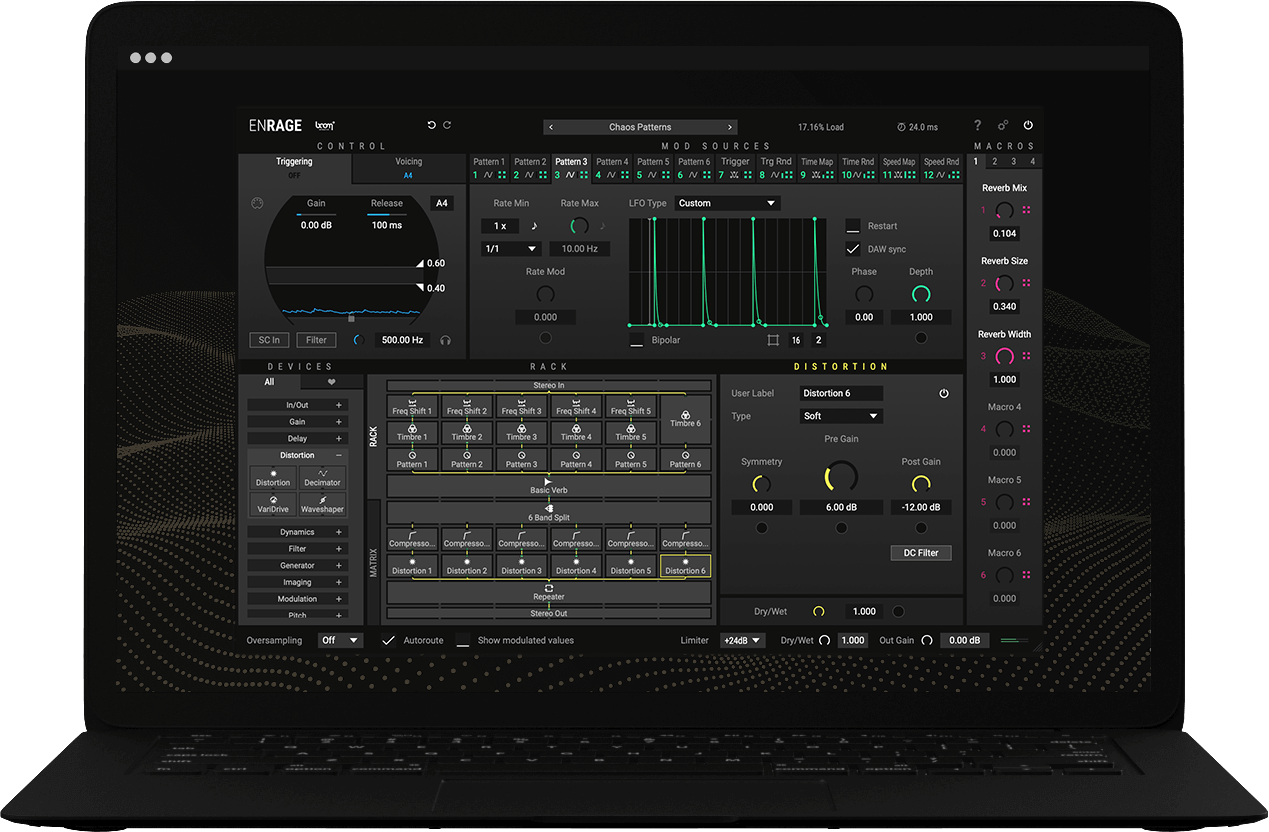Select the Repeater rack device

[548, 592]
